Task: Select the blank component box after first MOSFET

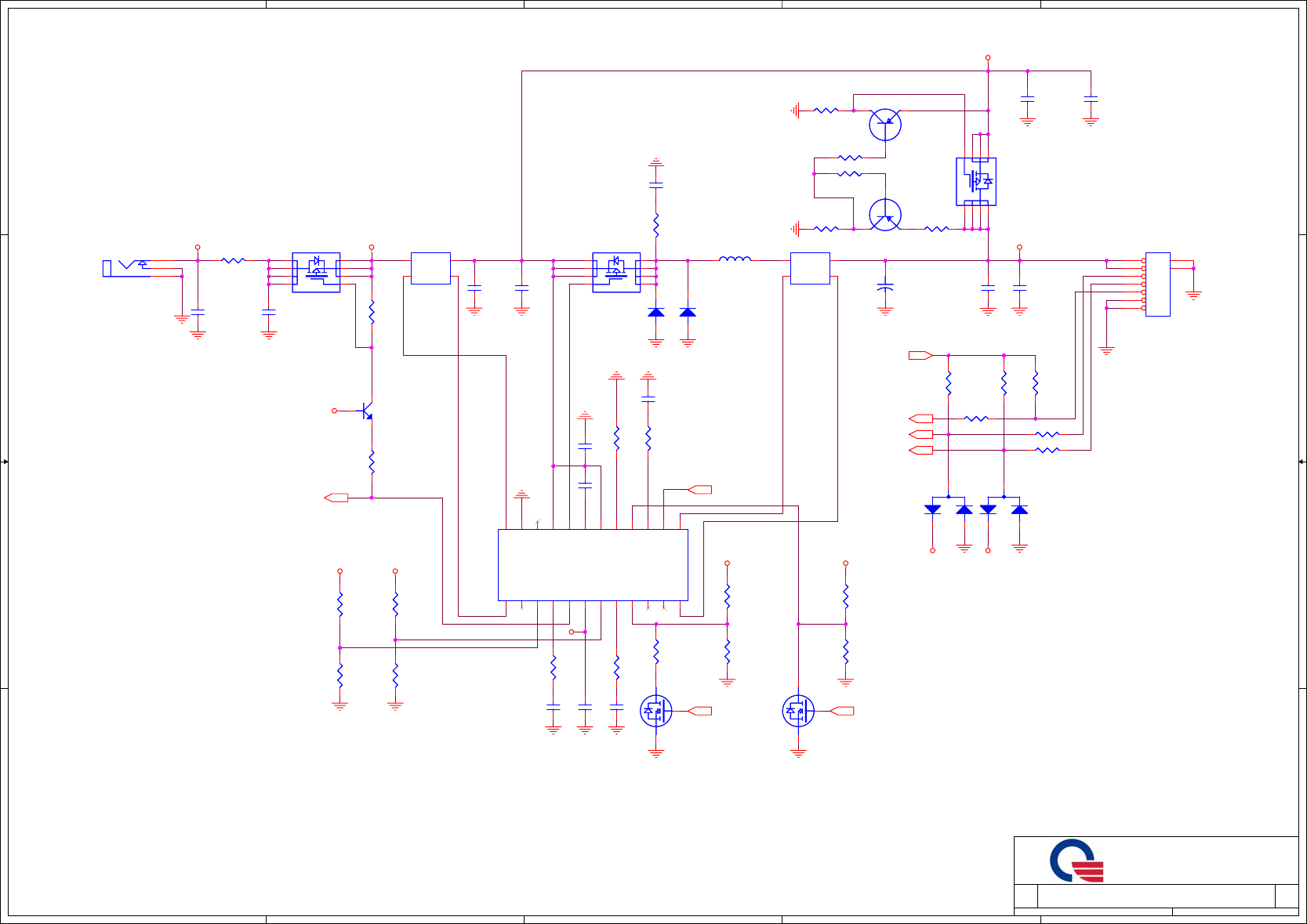Action: (430, 268)
